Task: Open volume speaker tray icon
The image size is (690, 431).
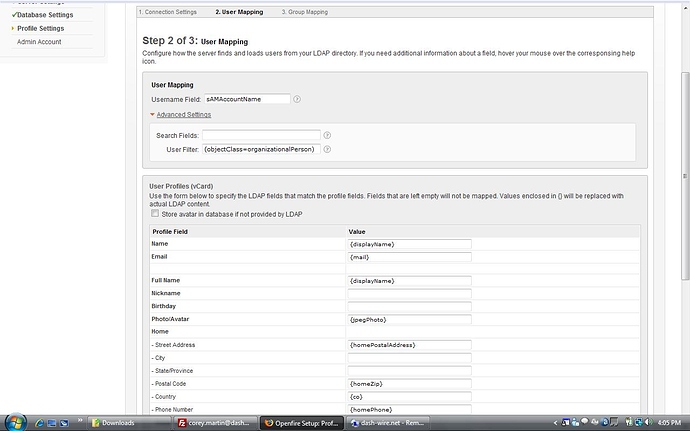Action: [649, 422]
